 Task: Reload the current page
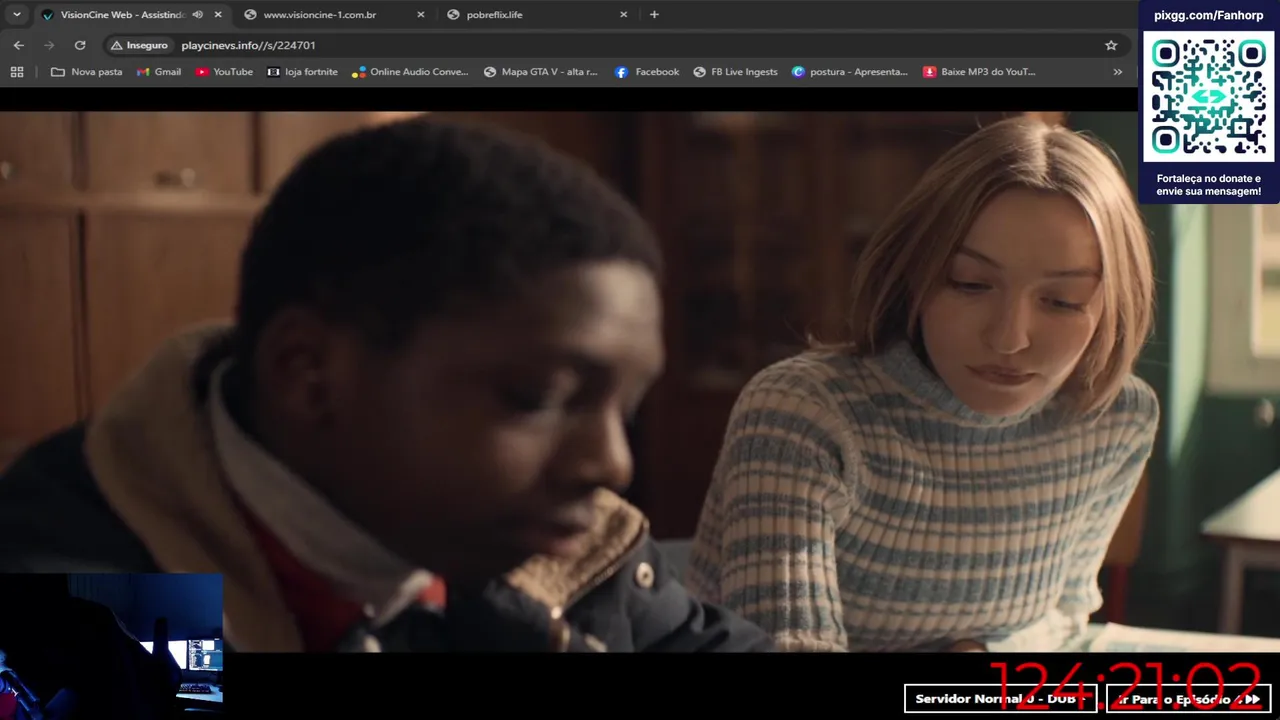click(x=80, y=45)
